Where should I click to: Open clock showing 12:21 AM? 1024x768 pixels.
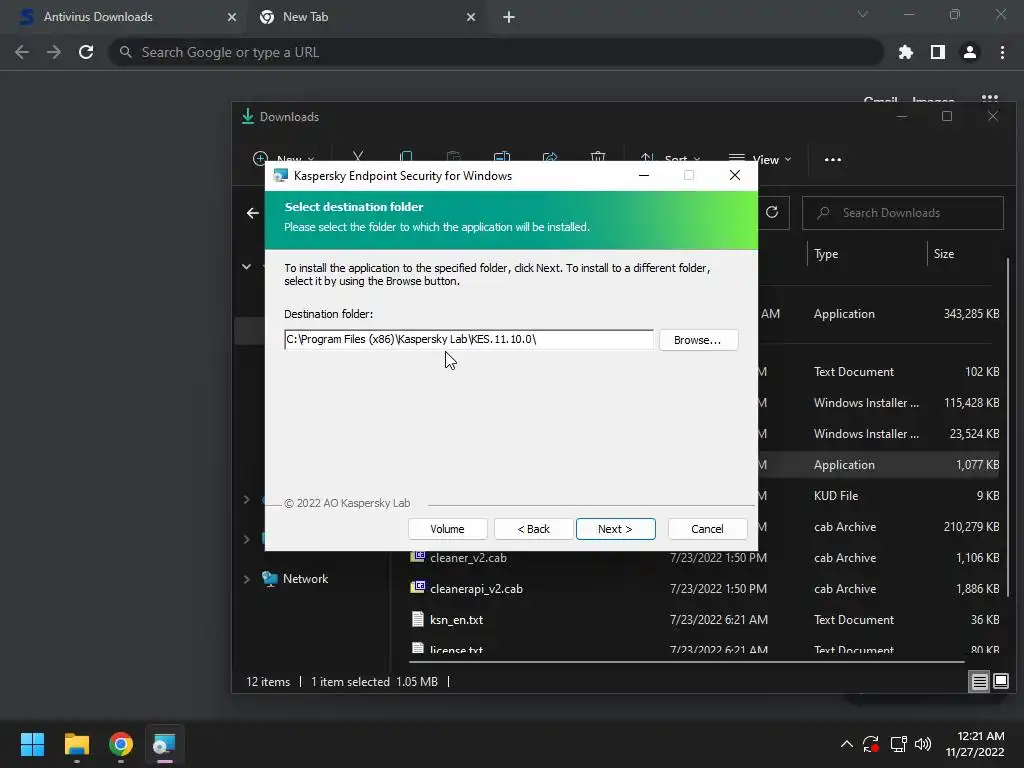974,744
